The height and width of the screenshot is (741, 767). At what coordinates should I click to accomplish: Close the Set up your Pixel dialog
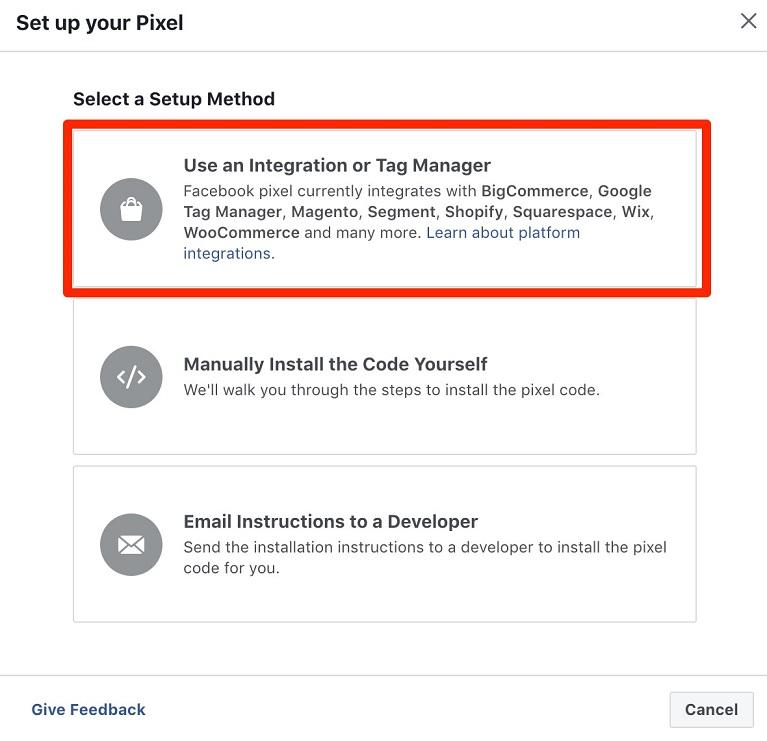[x=748, y=22]
